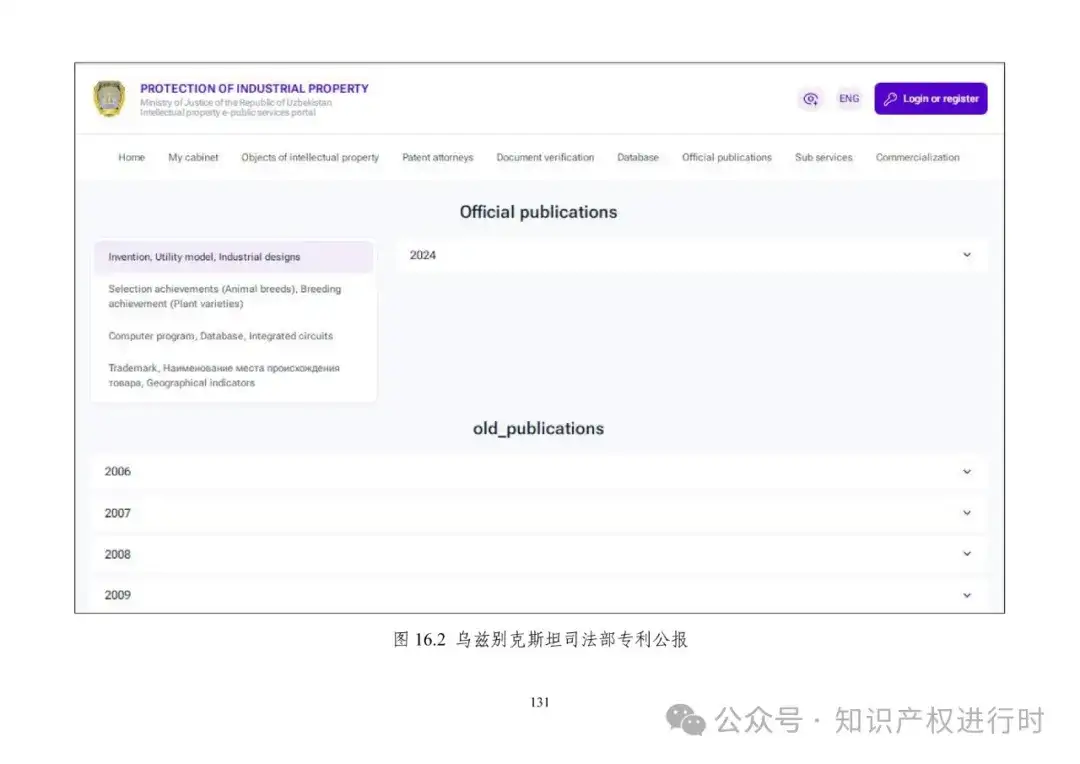The height and width of the screenshot is (764, 1080).
Task: Click the Official publications page heading
Action: [x=539, y=212]
